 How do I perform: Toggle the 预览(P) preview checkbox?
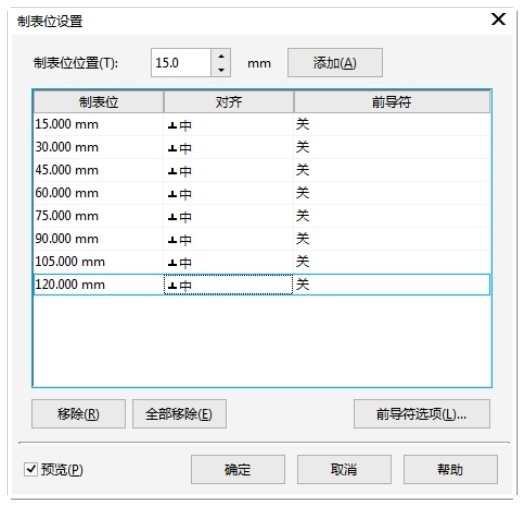pyautogui.click(x=31, y=469)
